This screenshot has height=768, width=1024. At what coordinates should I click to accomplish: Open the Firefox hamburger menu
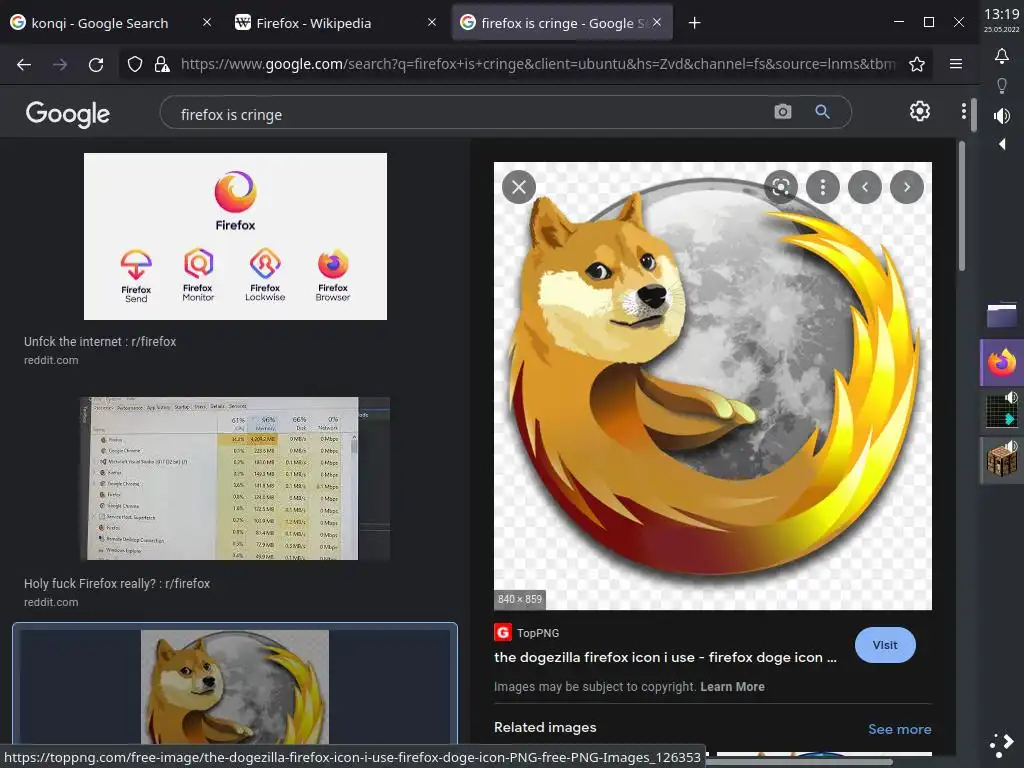(x=956, y=64)
